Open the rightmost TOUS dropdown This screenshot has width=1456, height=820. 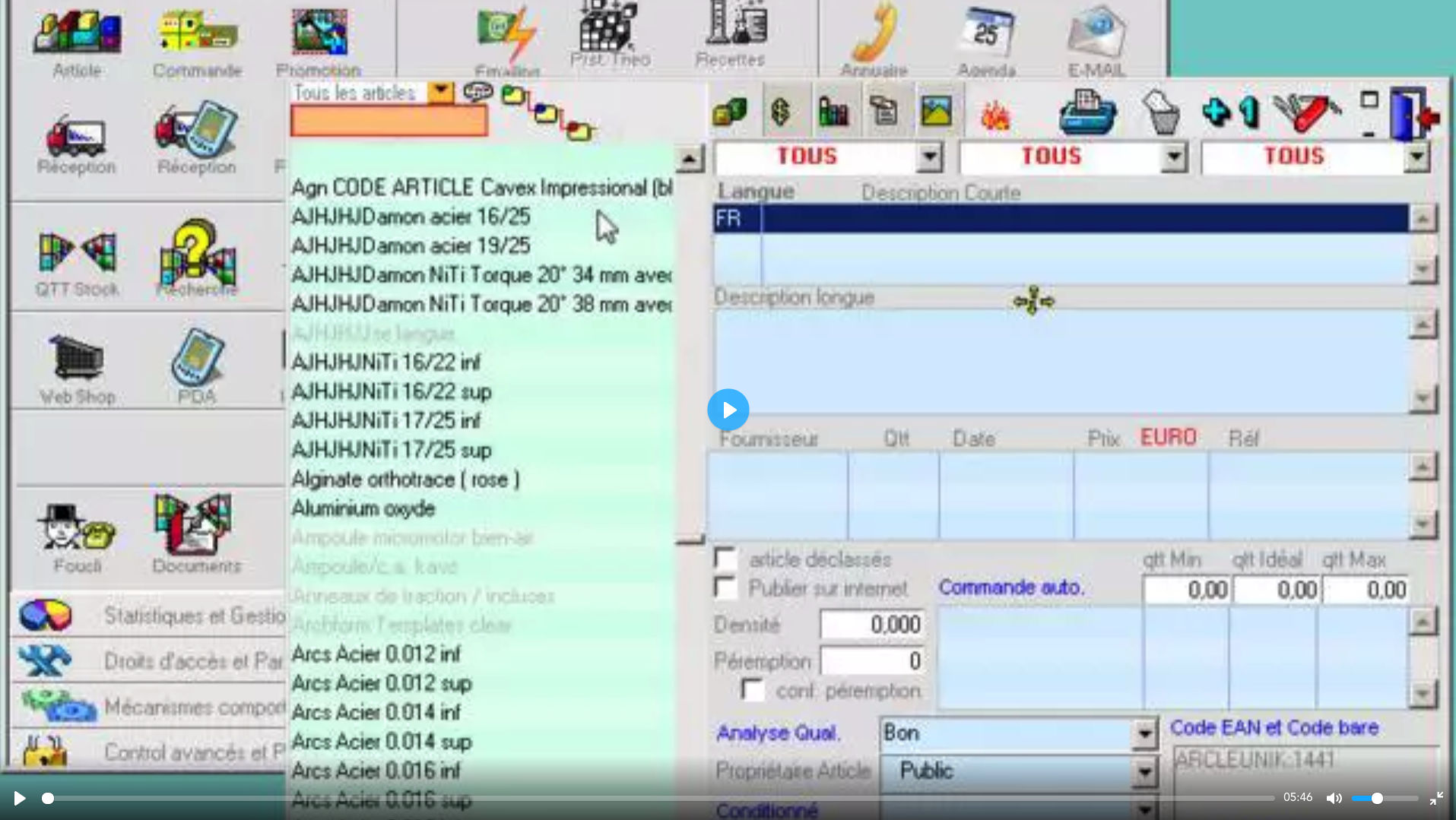[1416, 158]
